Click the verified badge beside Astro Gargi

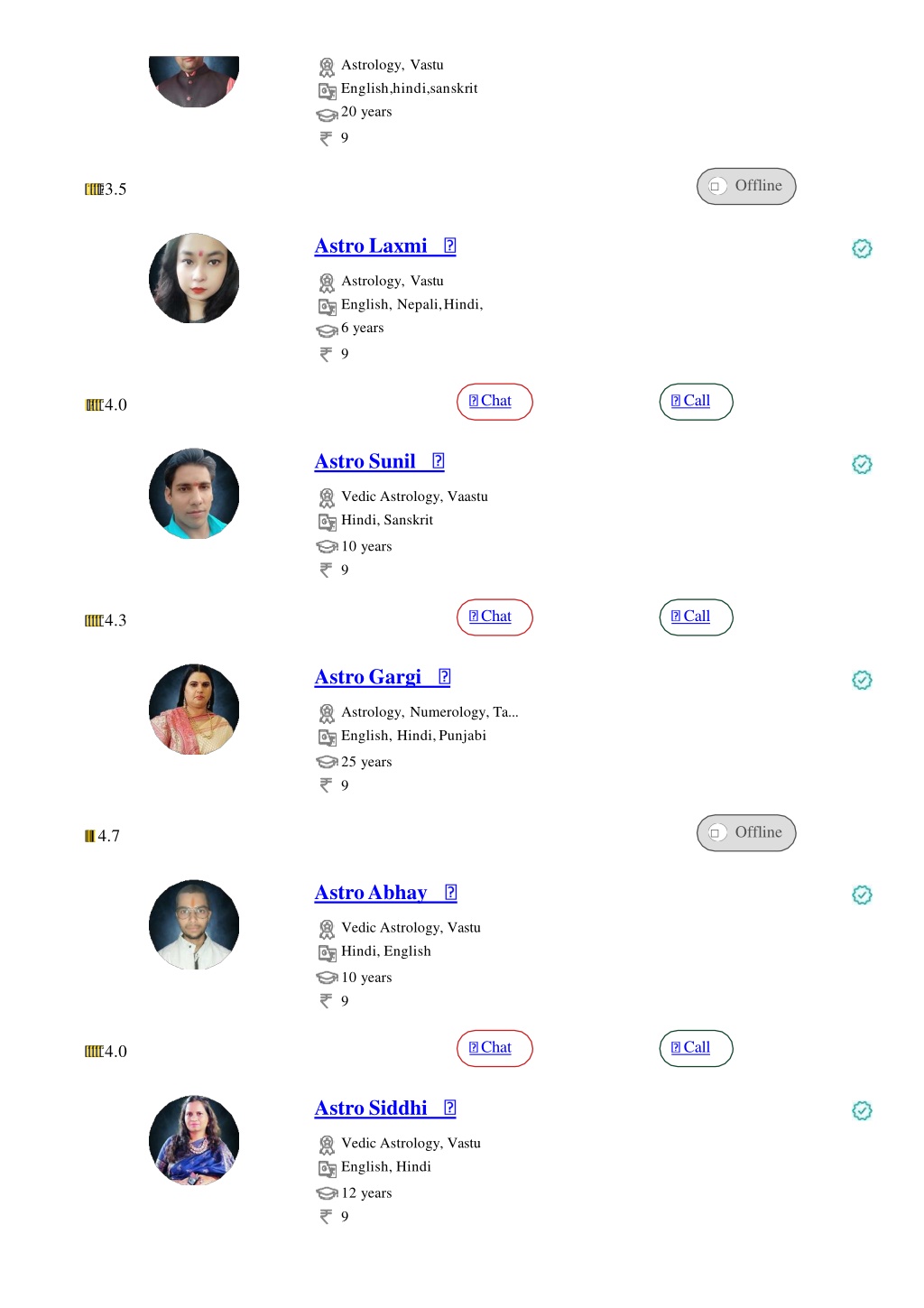coord(862,680)
